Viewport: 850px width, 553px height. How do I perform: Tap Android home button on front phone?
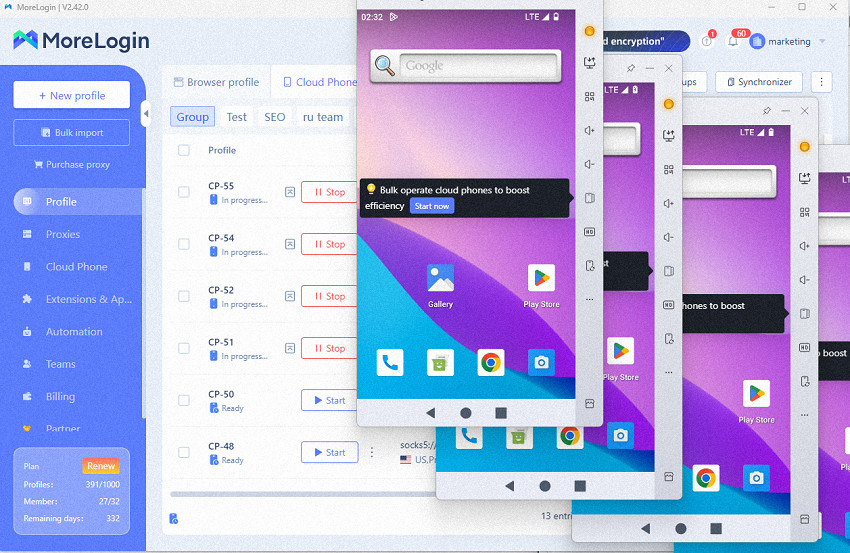pos(466,413)
